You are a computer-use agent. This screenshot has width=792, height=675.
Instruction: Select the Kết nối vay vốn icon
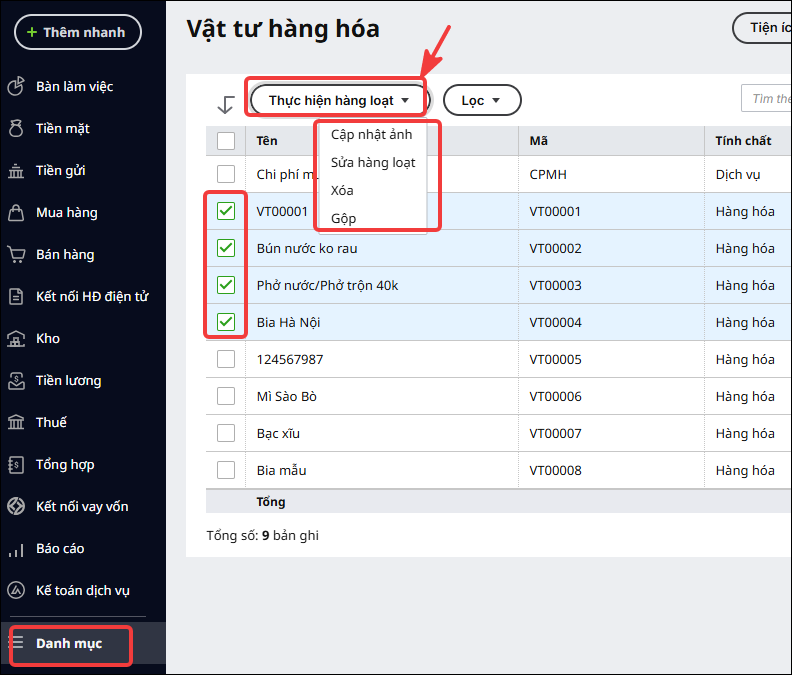(16, 506)
